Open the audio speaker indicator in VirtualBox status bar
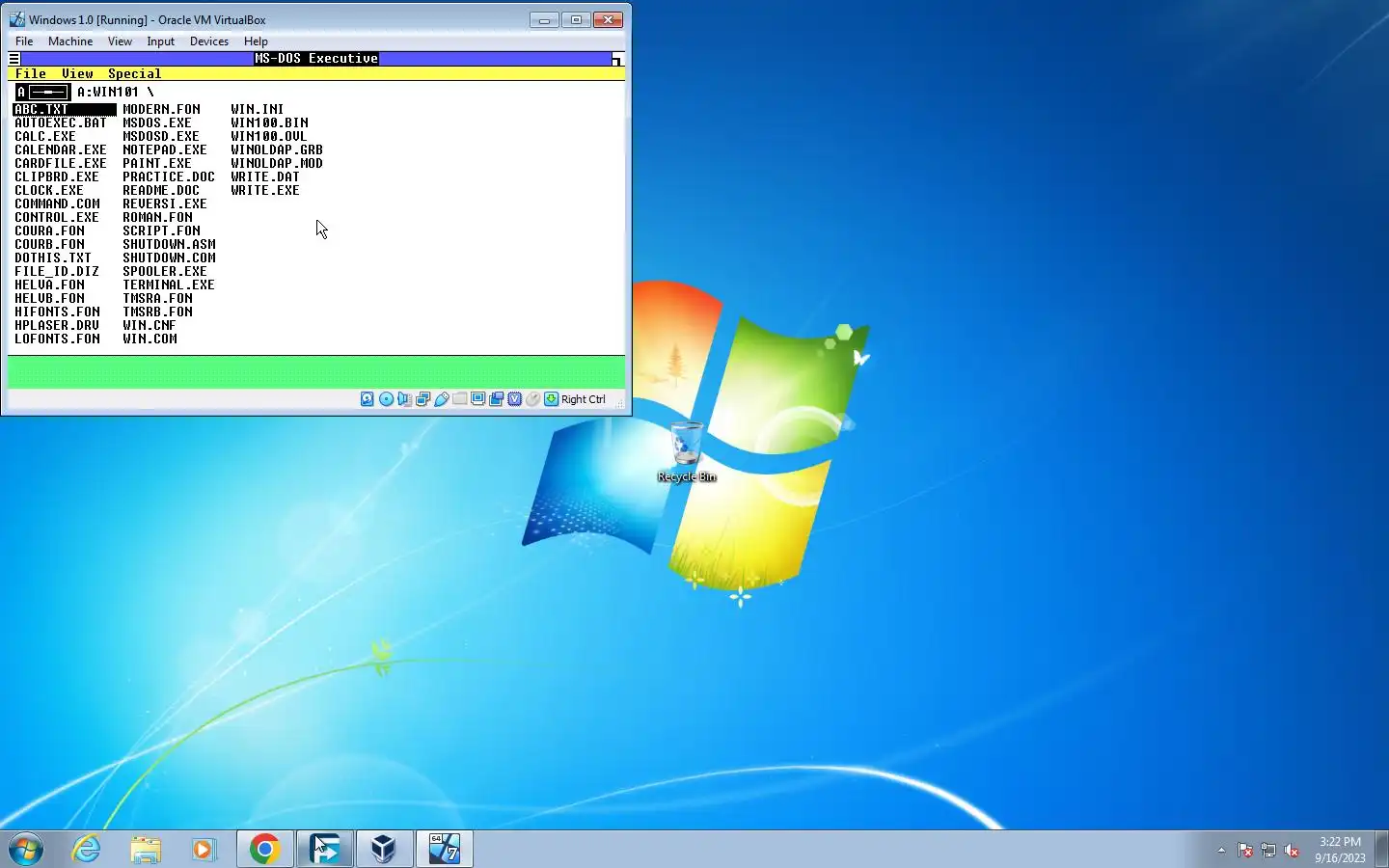 click(404, 399)
